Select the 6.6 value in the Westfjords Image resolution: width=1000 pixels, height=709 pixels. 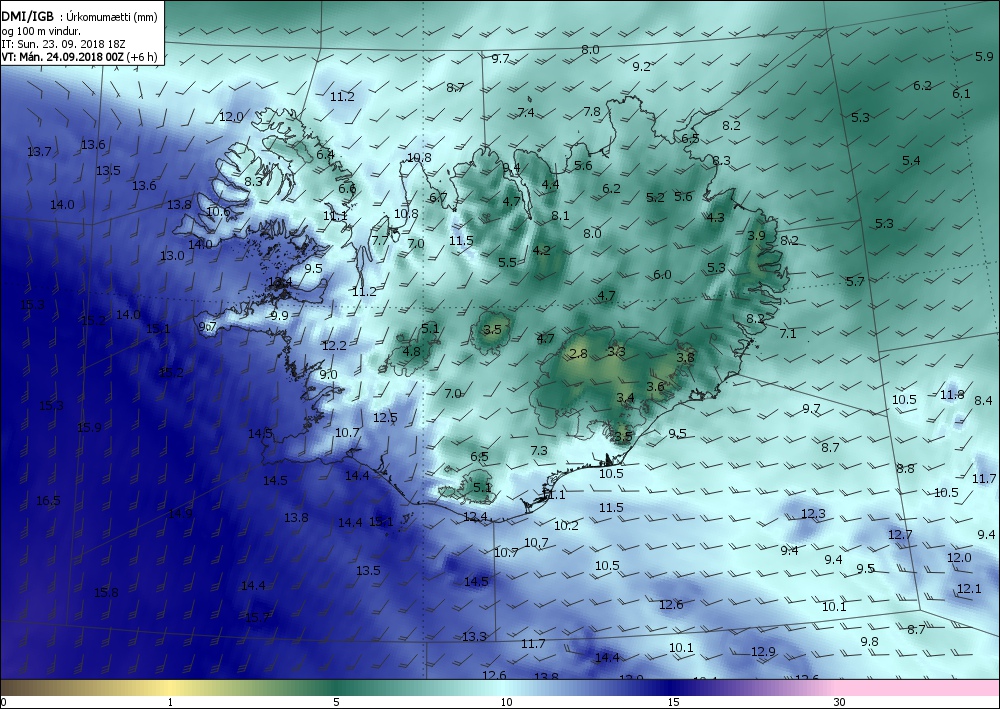point(347,188)
